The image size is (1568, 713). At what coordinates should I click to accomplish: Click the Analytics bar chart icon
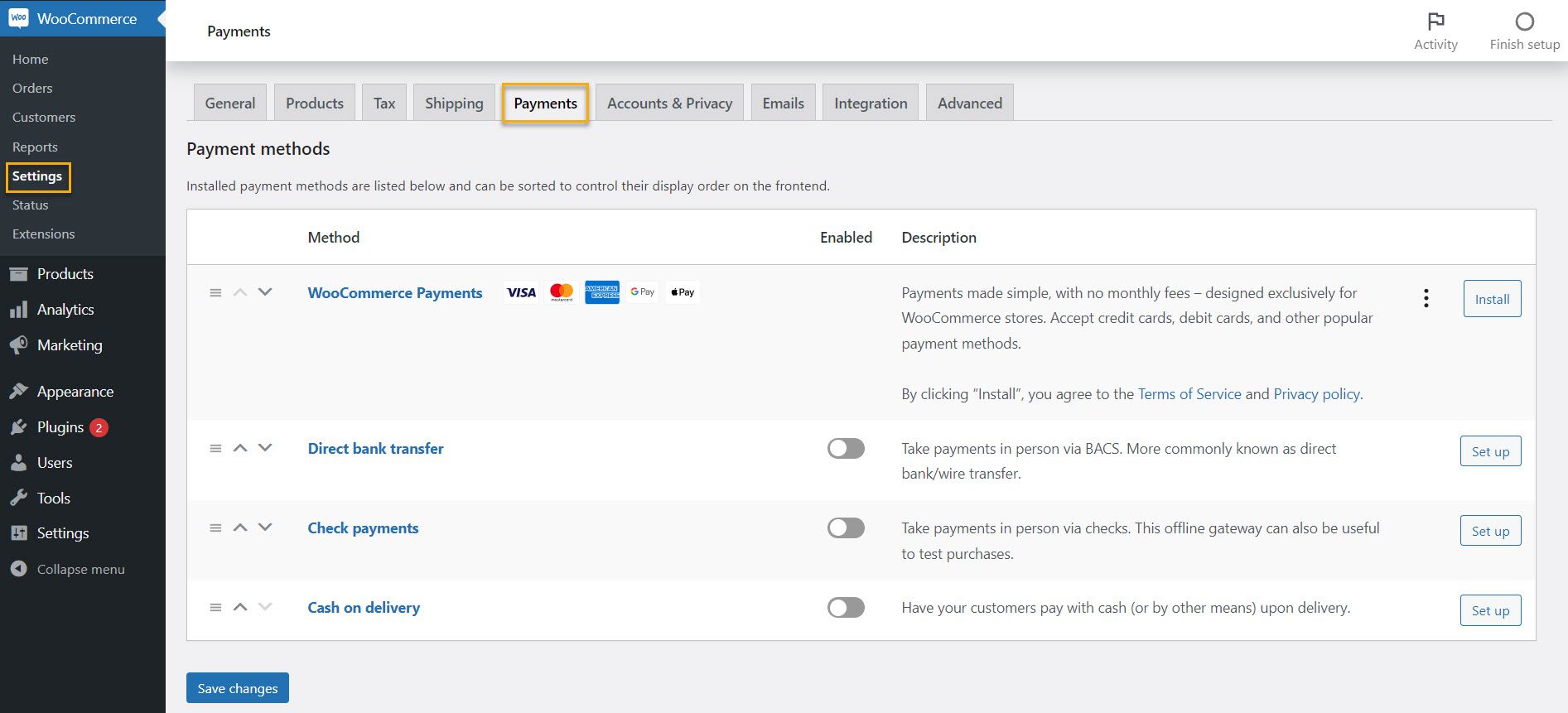18,310
